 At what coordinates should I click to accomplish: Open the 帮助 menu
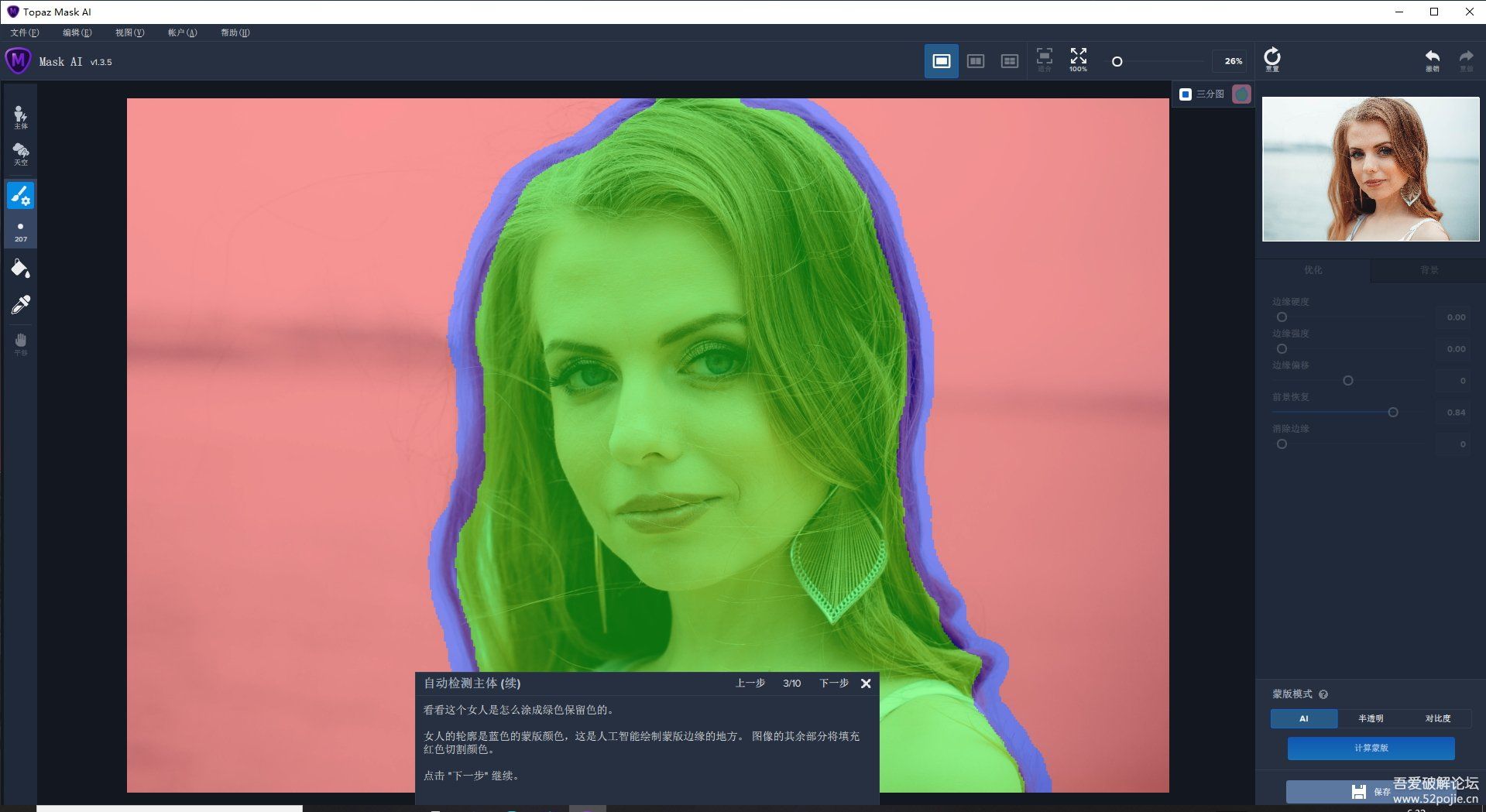click(x=234, y=33)
